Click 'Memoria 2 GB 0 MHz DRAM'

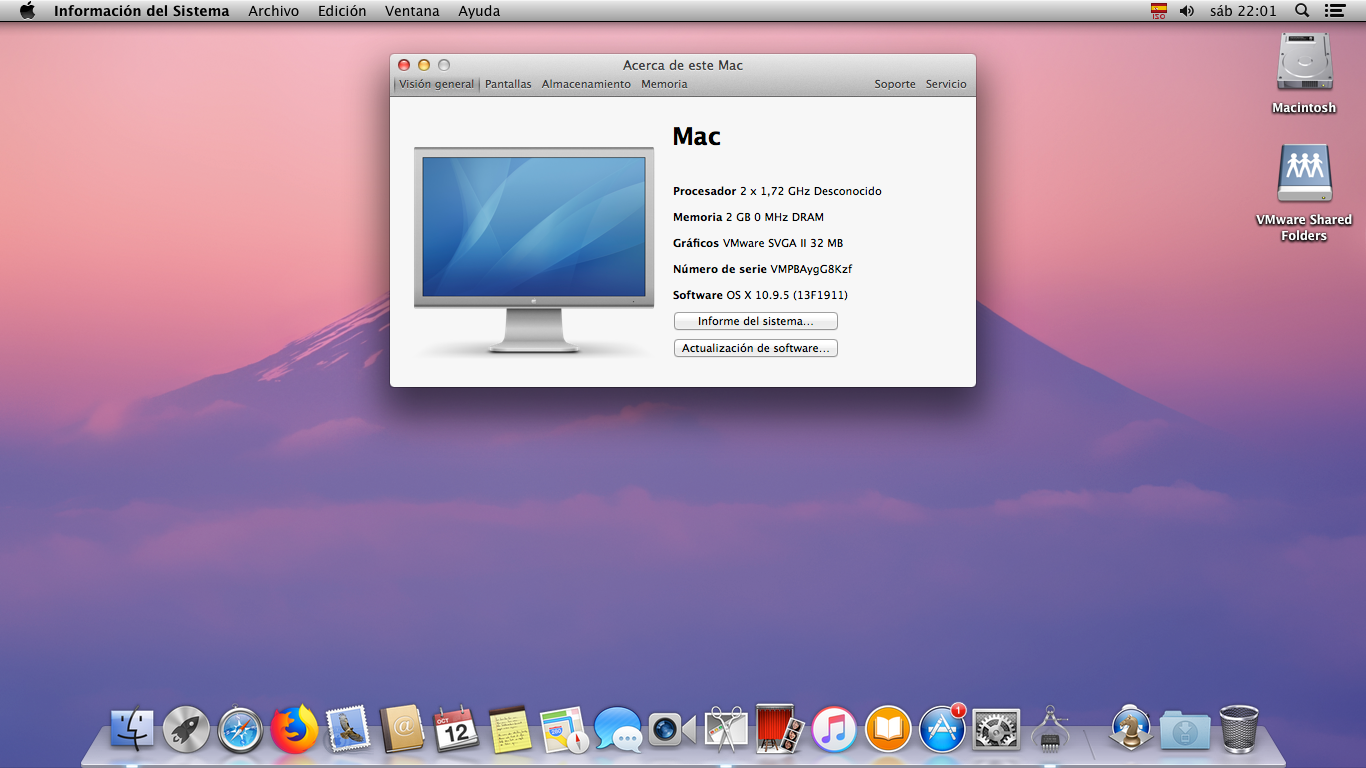pos(748,217)
